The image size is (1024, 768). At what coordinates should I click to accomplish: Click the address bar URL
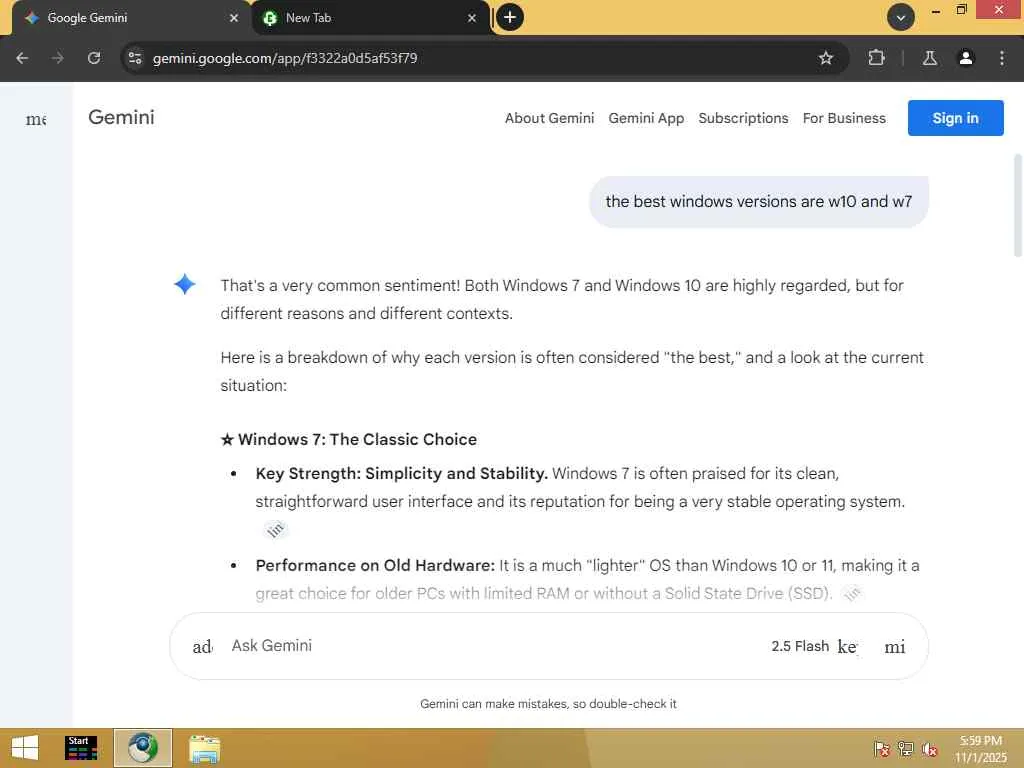(x=285, y=58)
